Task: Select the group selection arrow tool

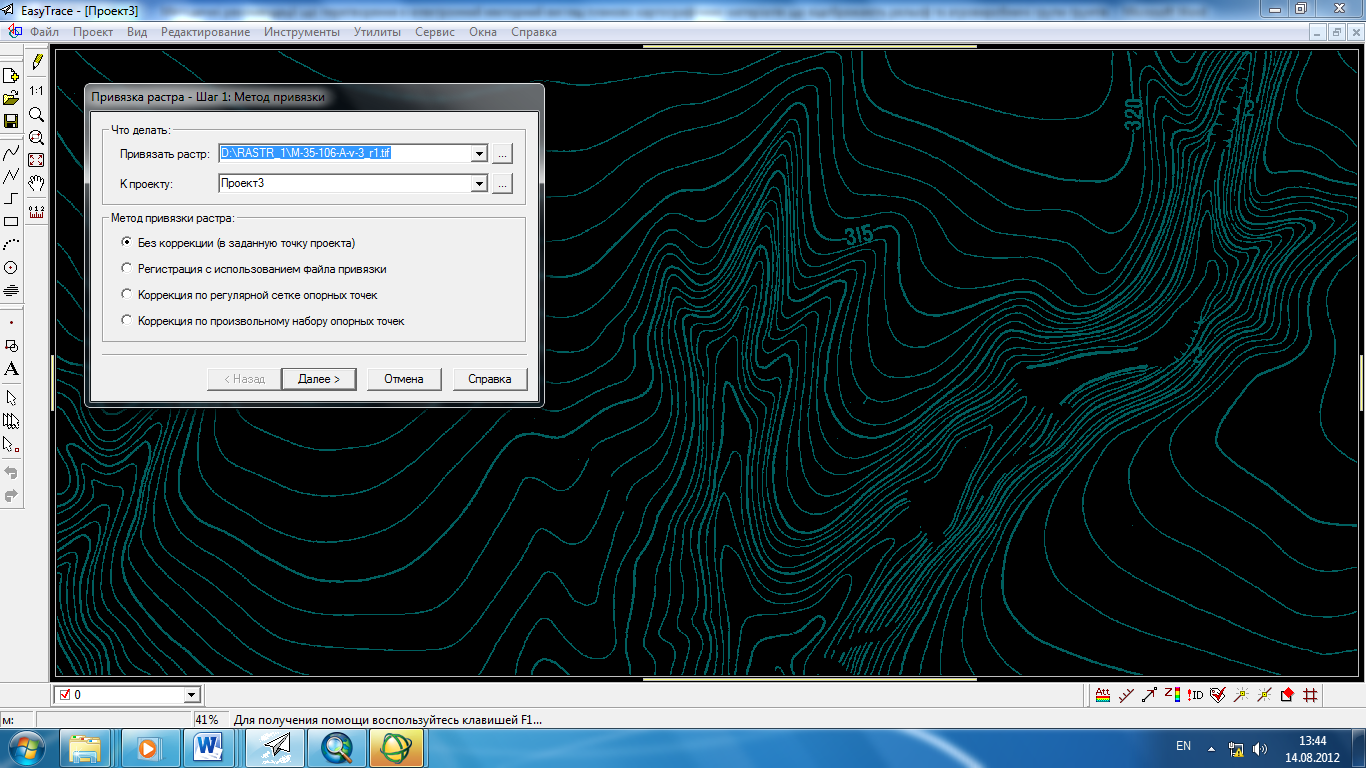Action: pos(11,421)
